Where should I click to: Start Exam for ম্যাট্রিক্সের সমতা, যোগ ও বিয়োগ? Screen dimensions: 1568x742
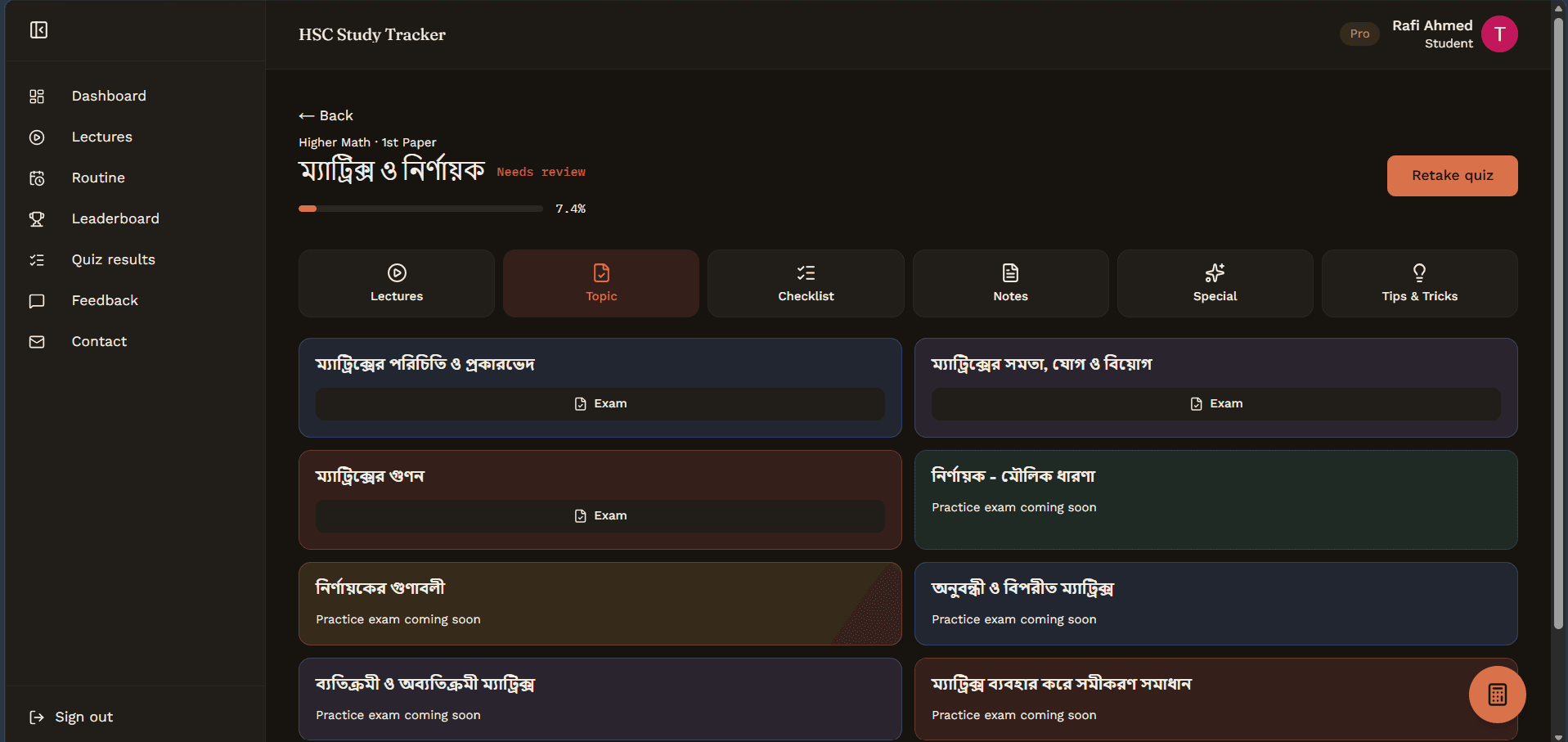tap(1215, 404)
